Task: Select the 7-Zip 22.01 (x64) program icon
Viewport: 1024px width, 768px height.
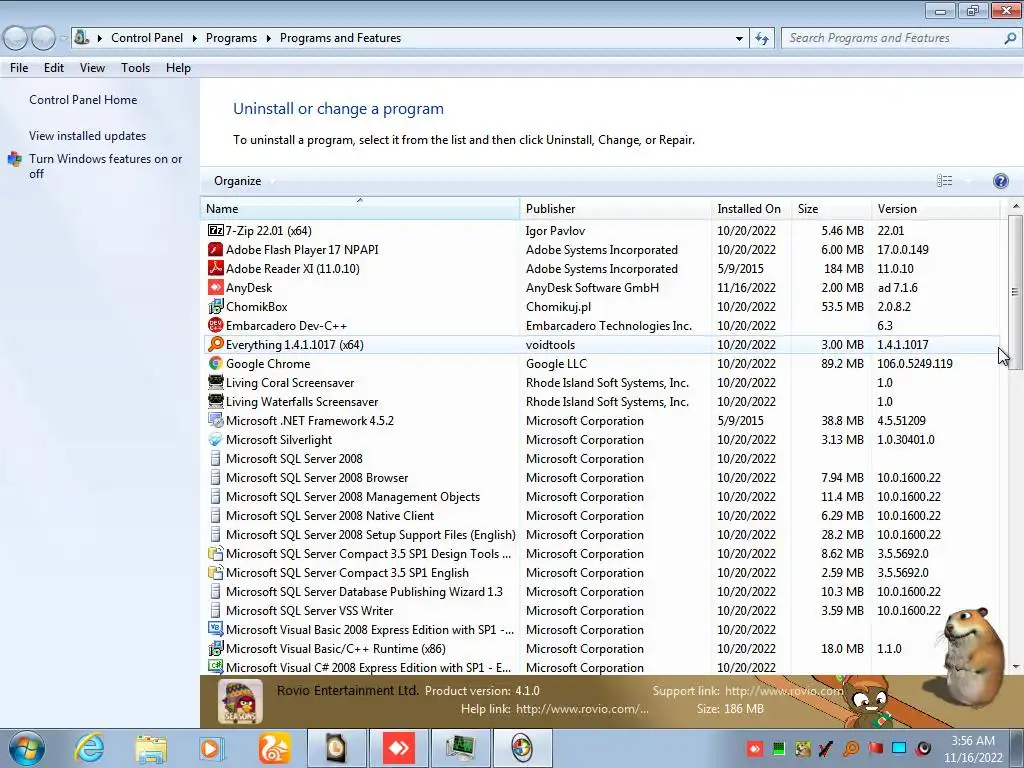Action: [x=216, y=231]
